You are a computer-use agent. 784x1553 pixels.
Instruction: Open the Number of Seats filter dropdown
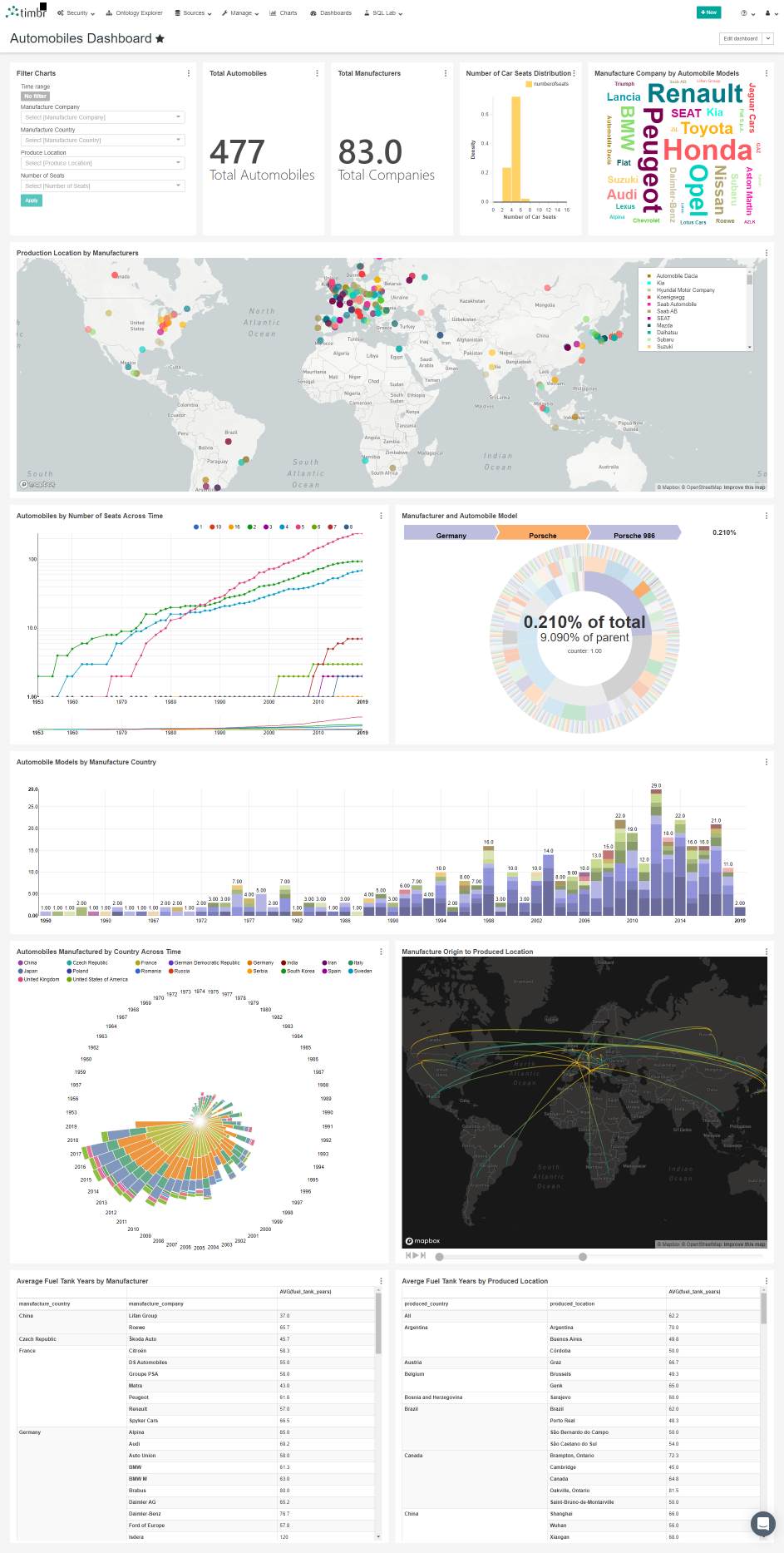point(102,185)
